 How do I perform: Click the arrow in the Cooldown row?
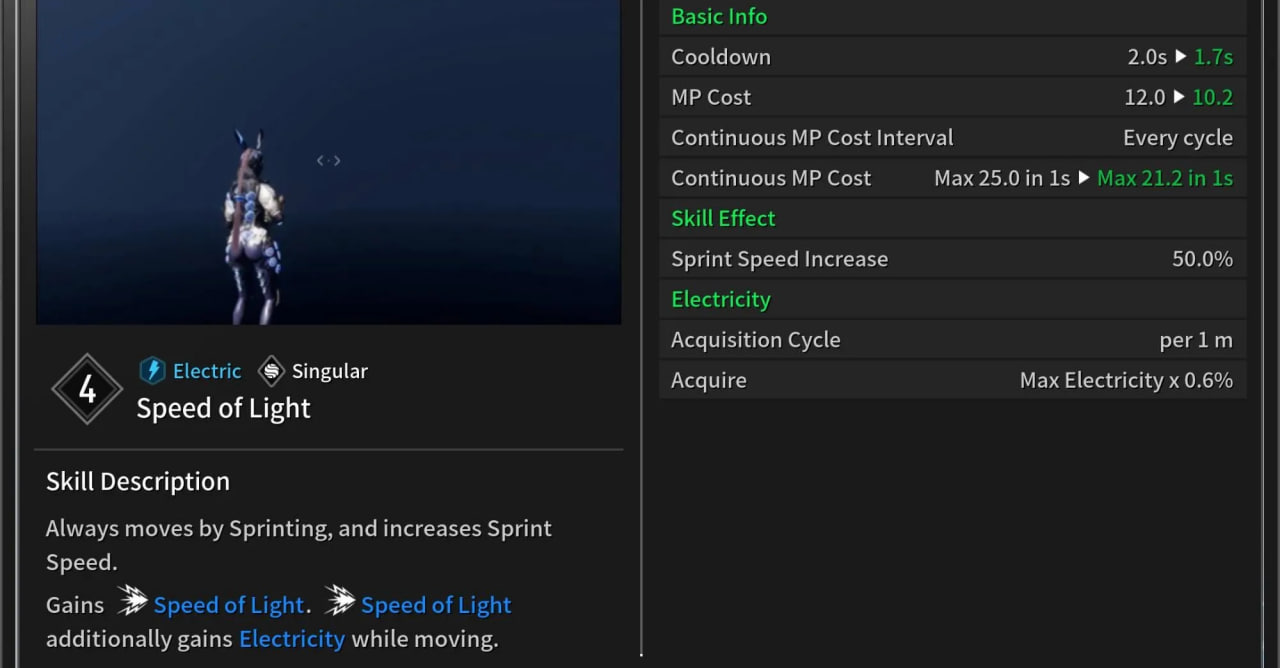[x=1180, y=57]
